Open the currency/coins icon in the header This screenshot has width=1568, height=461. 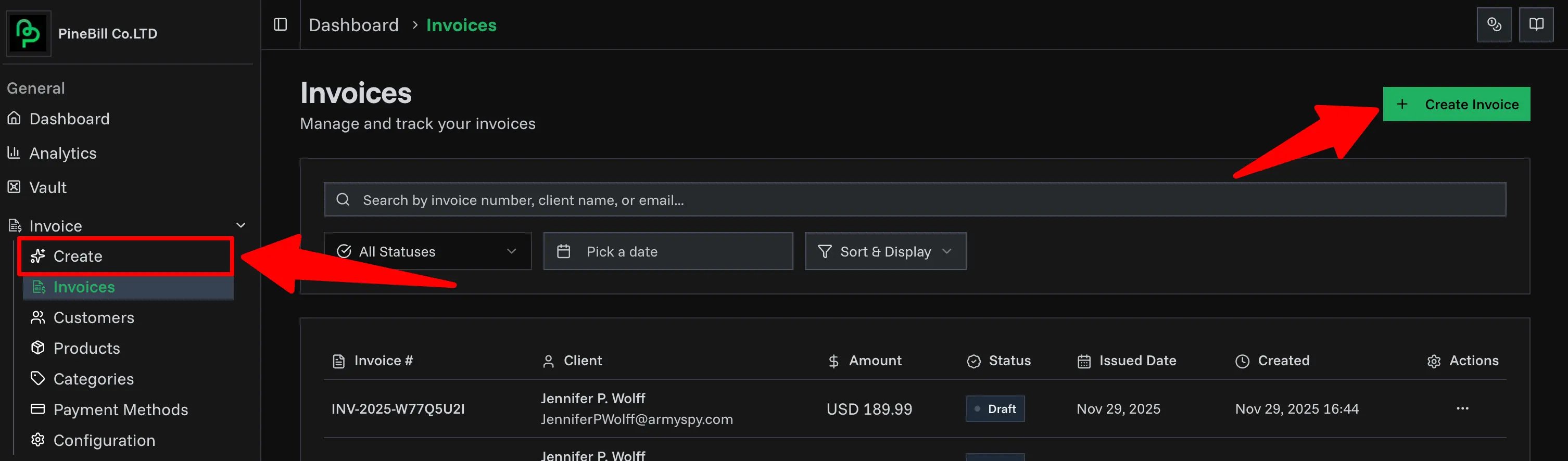[x=1495, y=24]
